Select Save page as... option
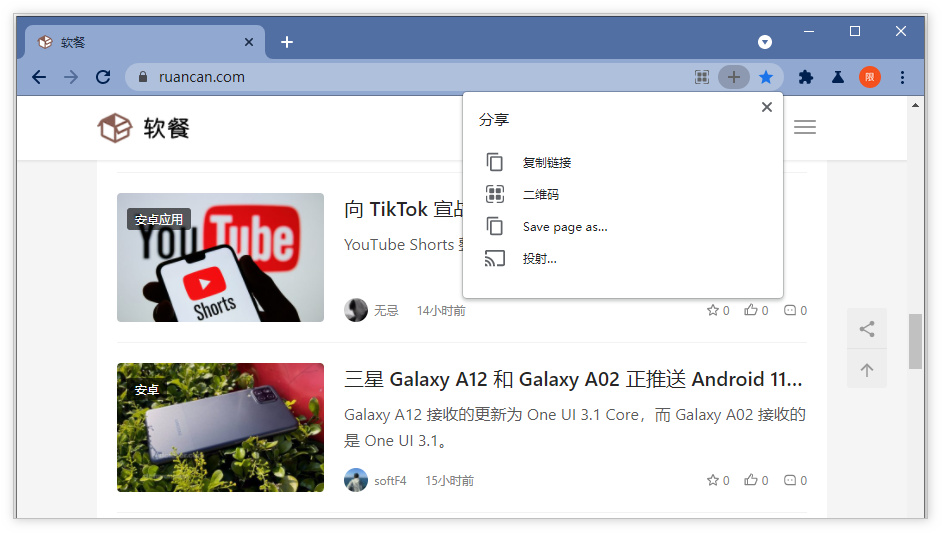This screenshot has width=942, height=533. tap(564, 227)
